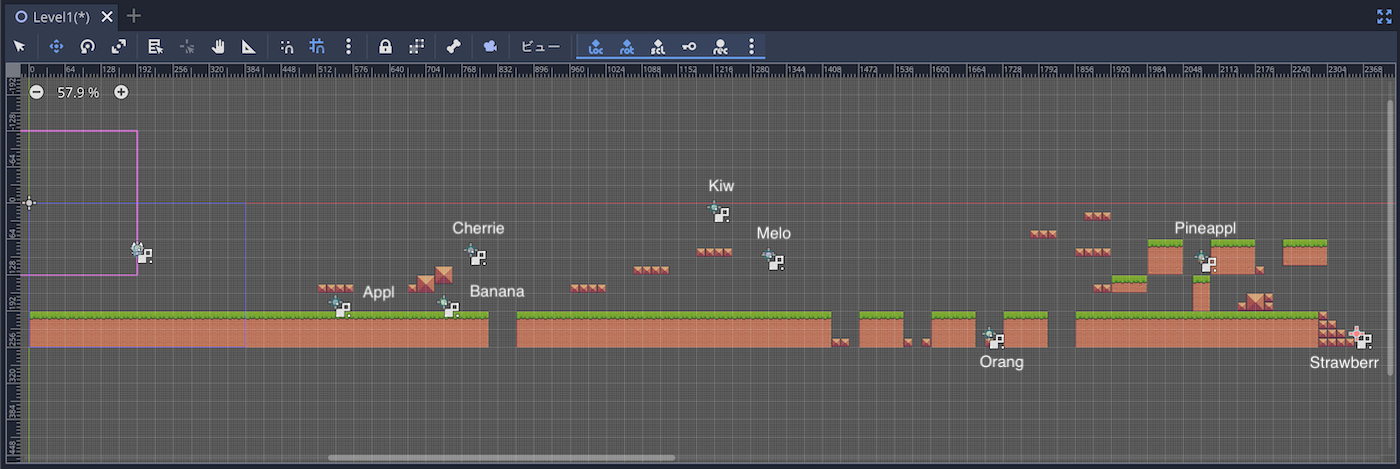Lock the selected node with padlock
This screenshot has height=469, width=1400.
pos(385,46)
